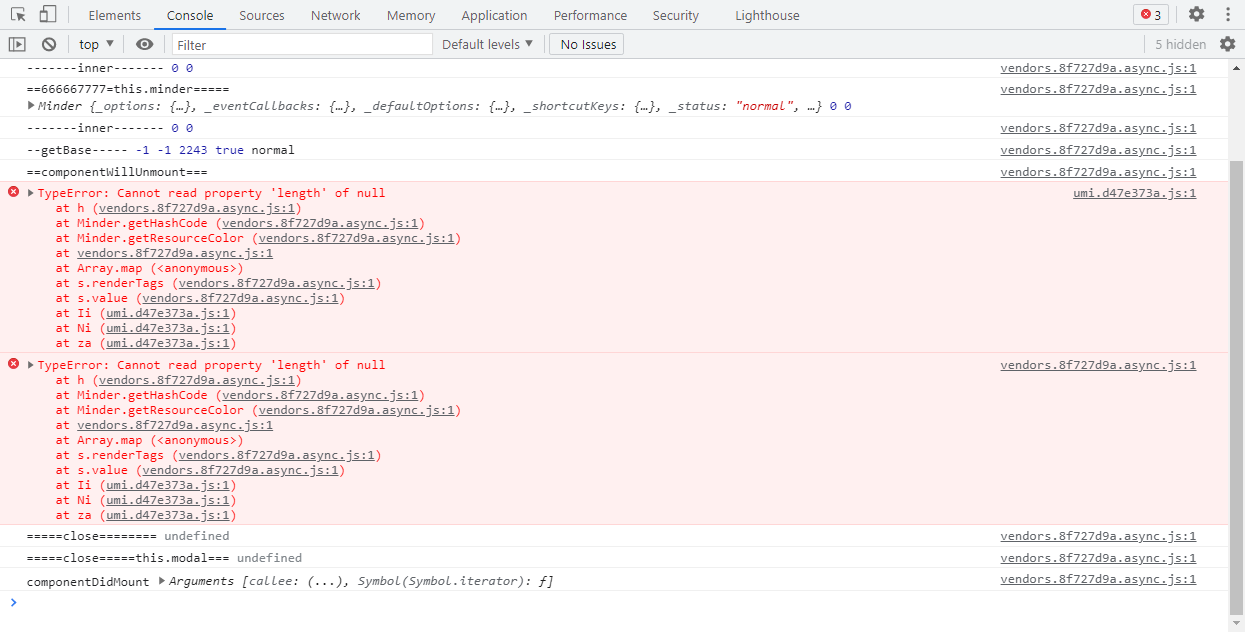
Task: Open source link for getBase log row
Action: coord(1098,150)
